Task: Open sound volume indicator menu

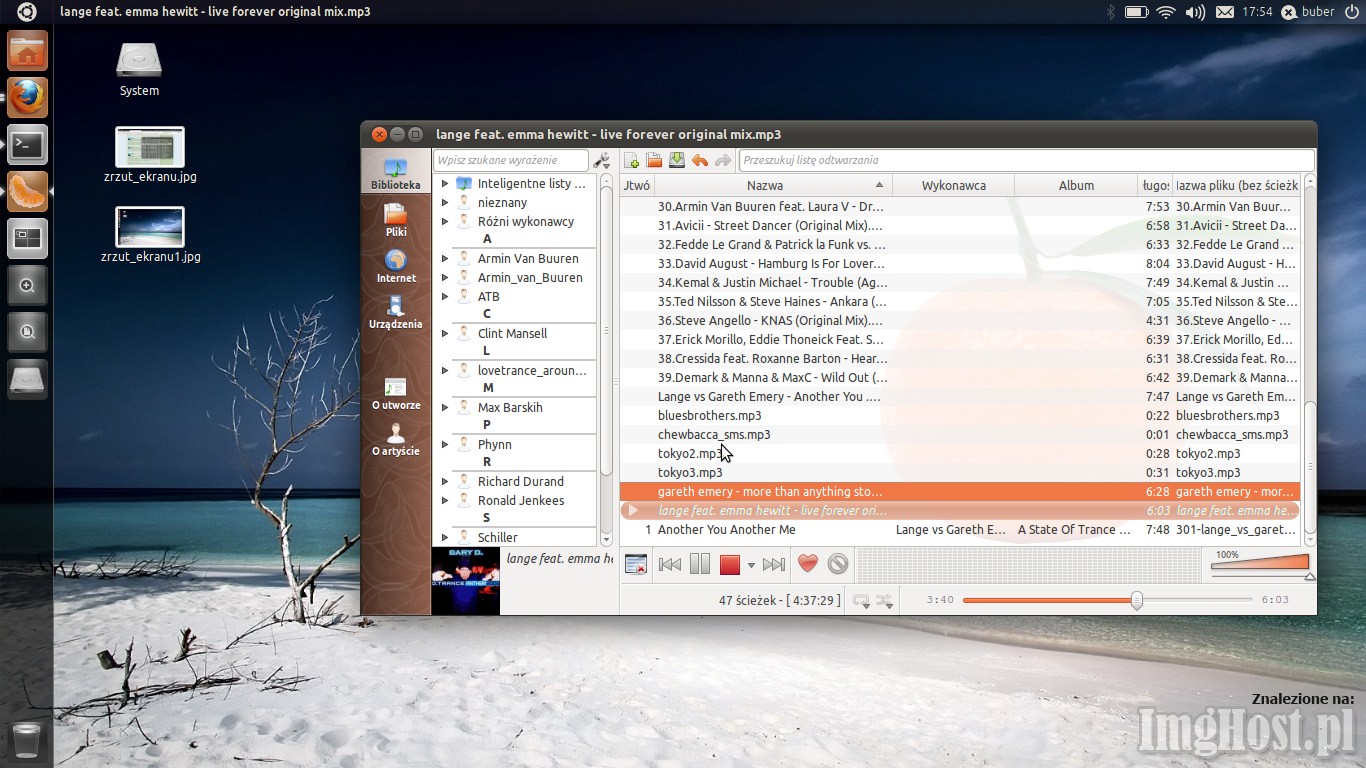Action: point(1195,12)
